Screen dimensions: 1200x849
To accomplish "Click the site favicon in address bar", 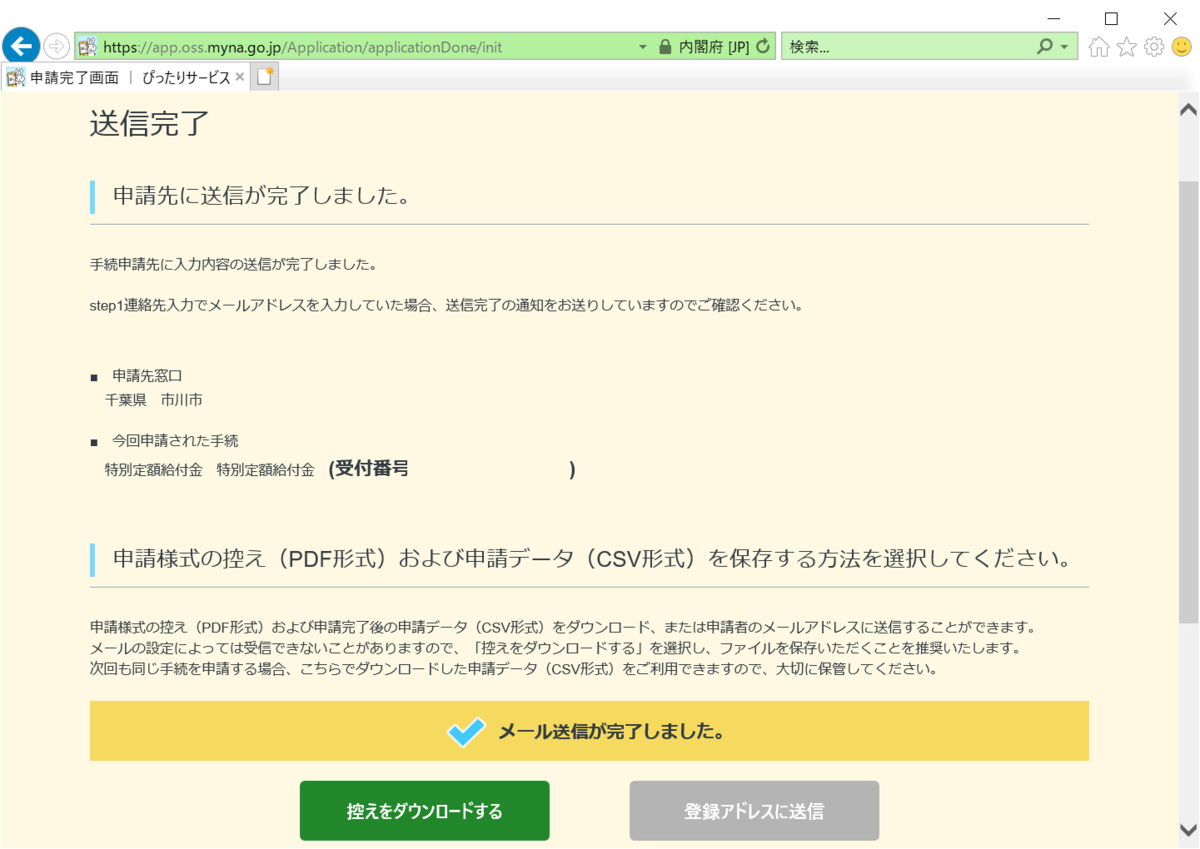I will 88,46.
